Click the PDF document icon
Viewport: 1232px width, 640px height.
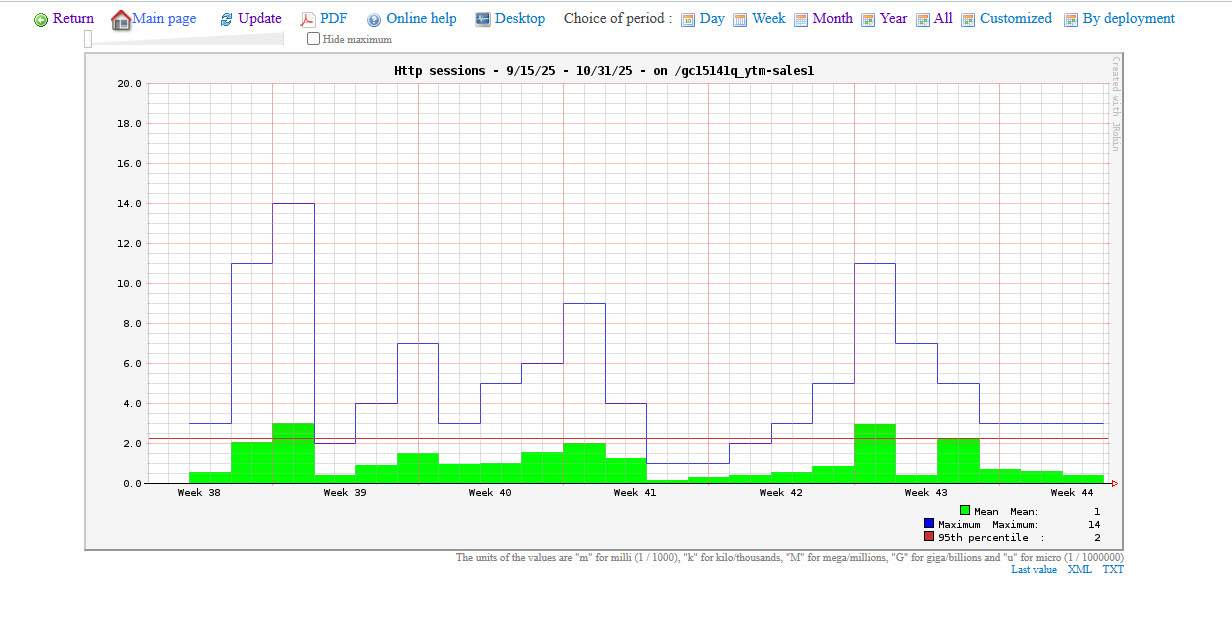coord(309,20)
